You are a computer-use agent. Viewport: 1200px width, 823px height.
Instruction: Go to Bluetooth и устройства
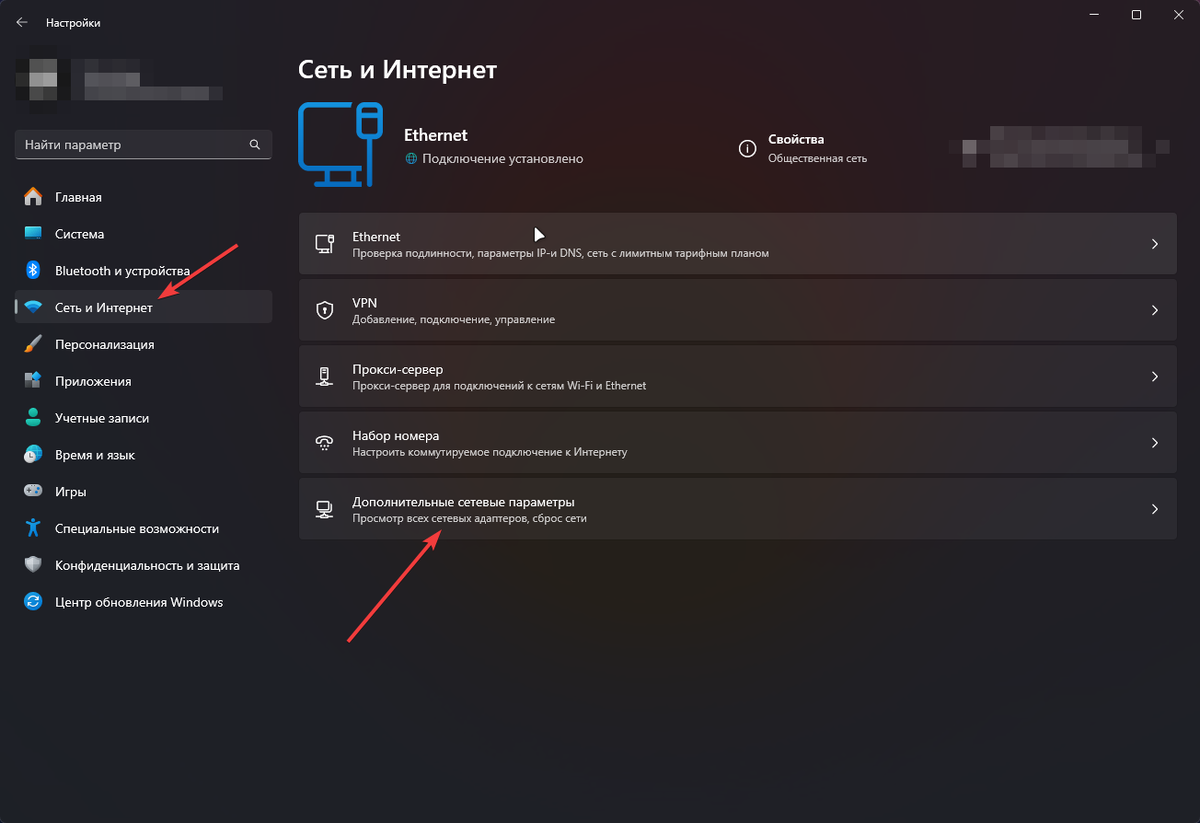click(143, 271)
